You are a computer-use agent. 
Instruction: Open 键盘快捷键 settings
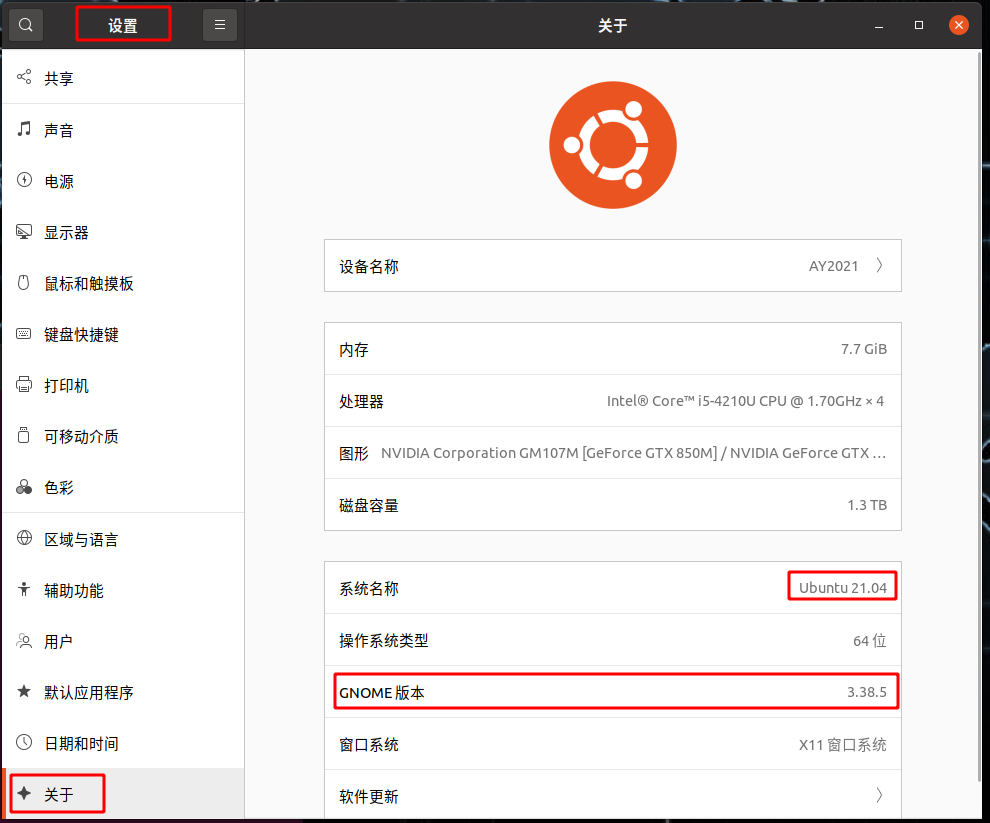click(x=123, y=334)
